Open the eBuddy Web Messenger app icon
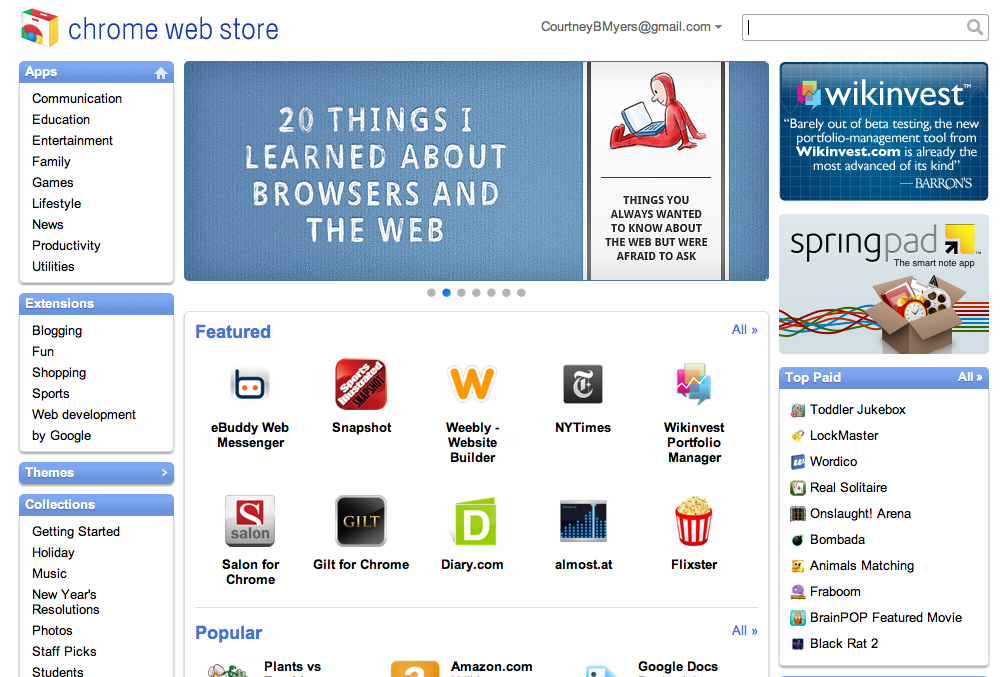 click(x=250, y=384)
